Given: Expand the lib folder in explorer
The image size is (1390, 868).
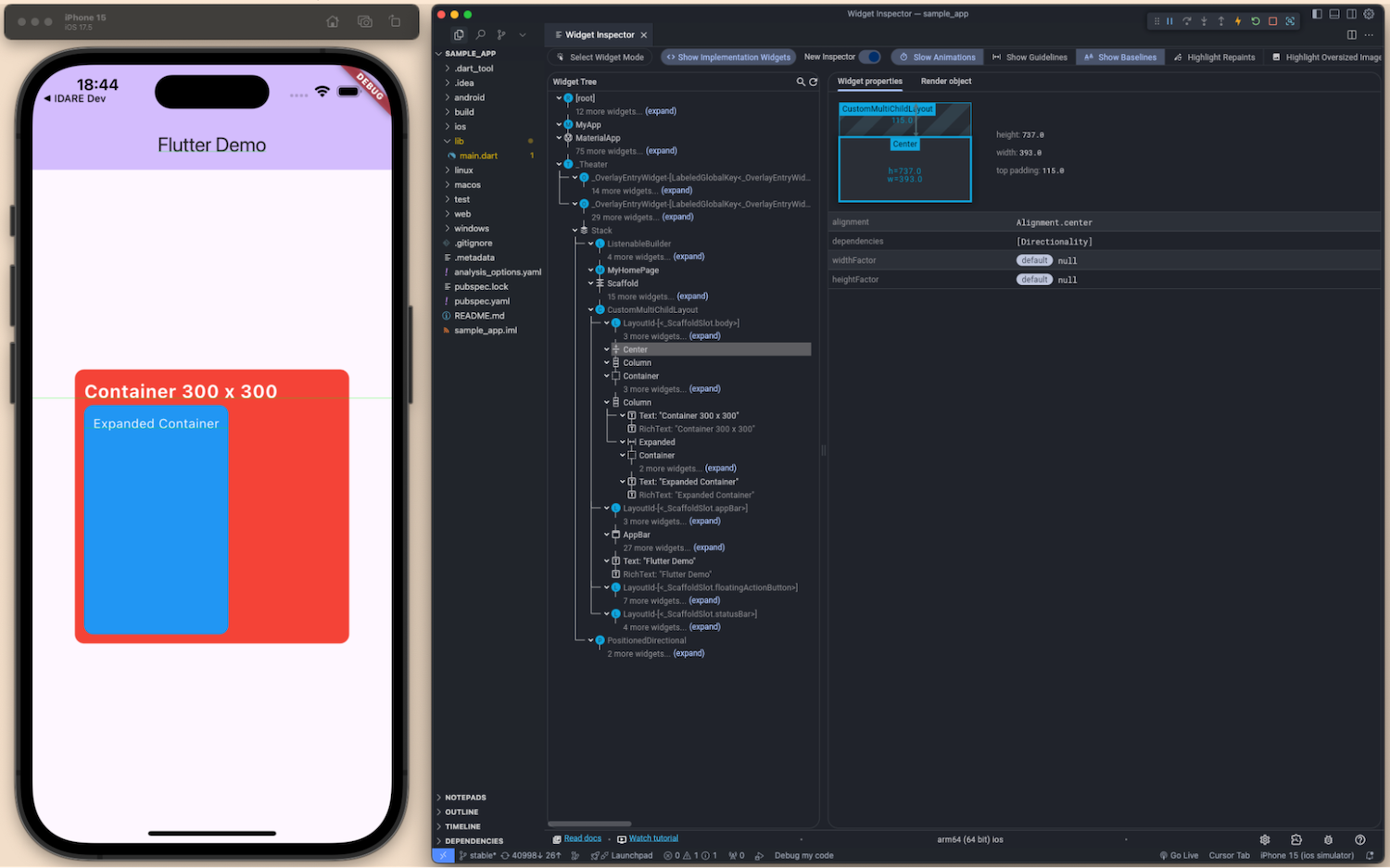Looking at the screenshot, I should [459, 142].
